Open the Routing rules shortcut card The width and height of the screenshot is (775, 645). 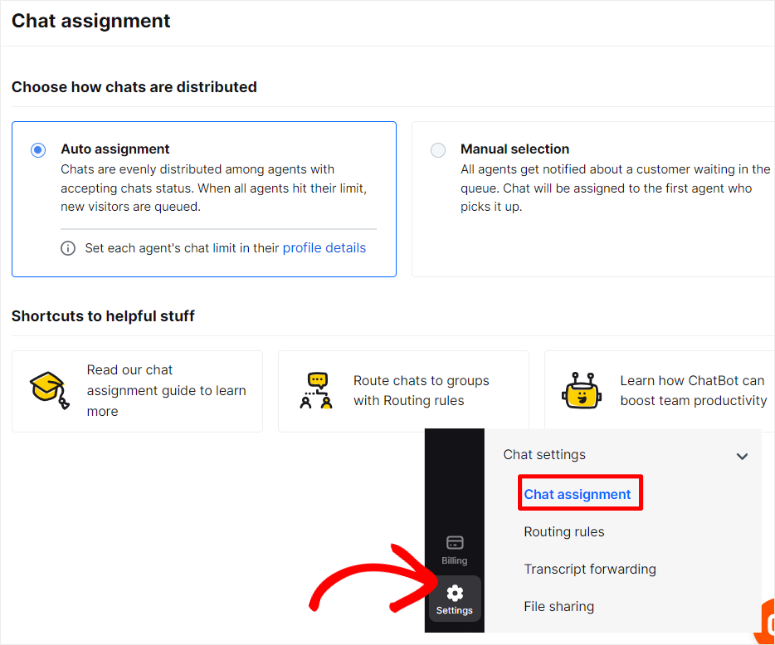[403, 391]
